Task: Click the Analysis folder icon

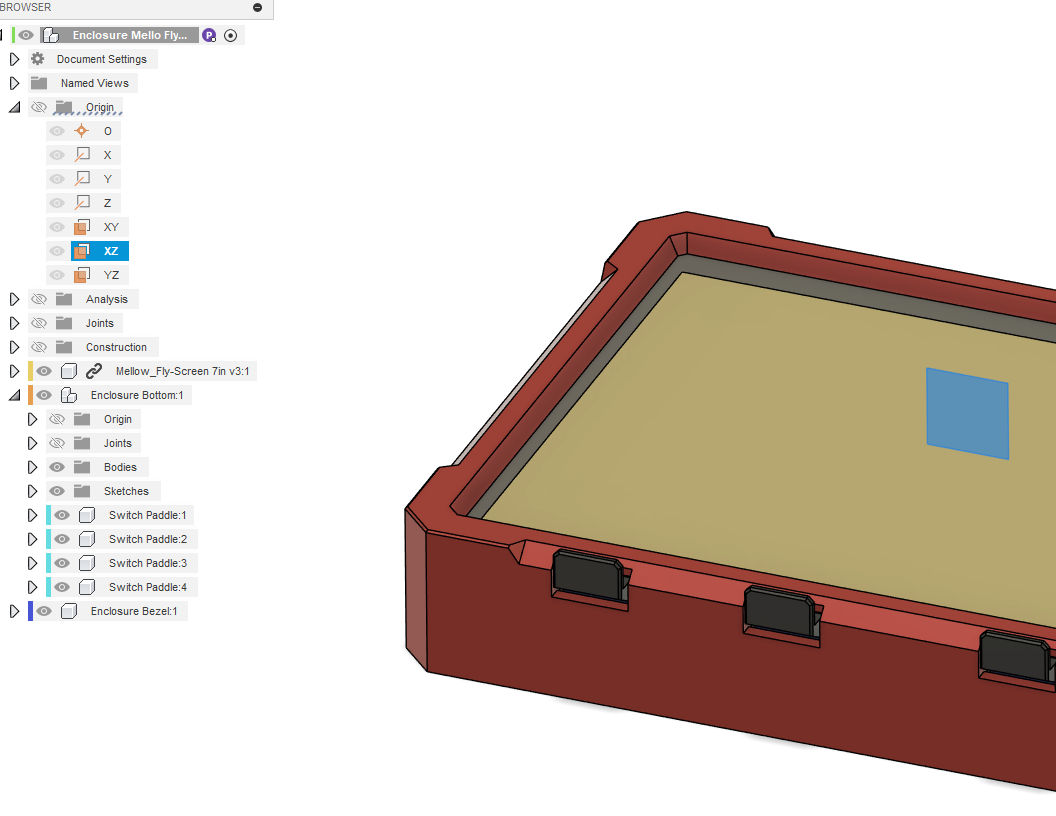Action: 64,299
